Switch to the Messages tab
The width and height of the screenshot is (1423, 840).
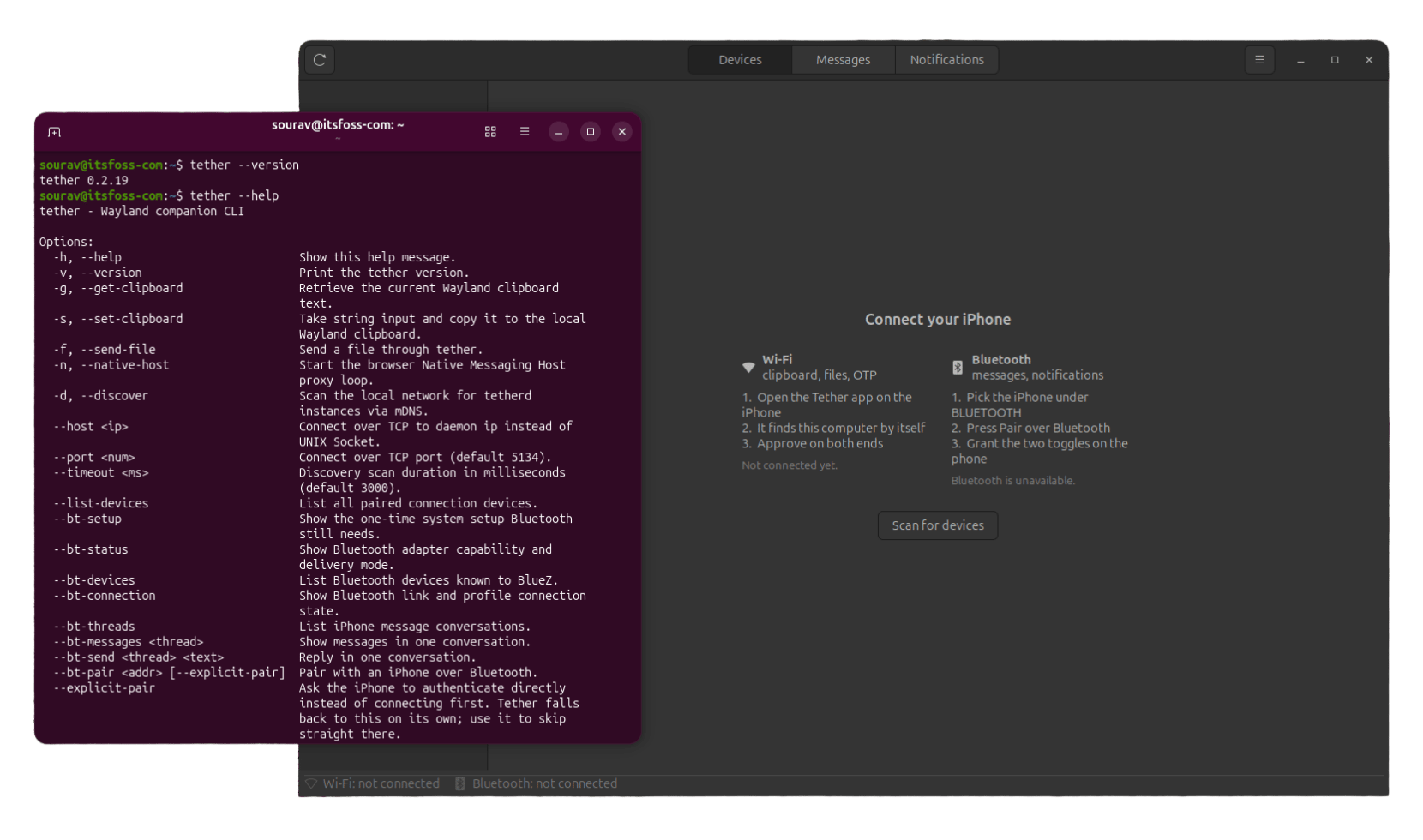pyautogui.click(x=844, y=60)
